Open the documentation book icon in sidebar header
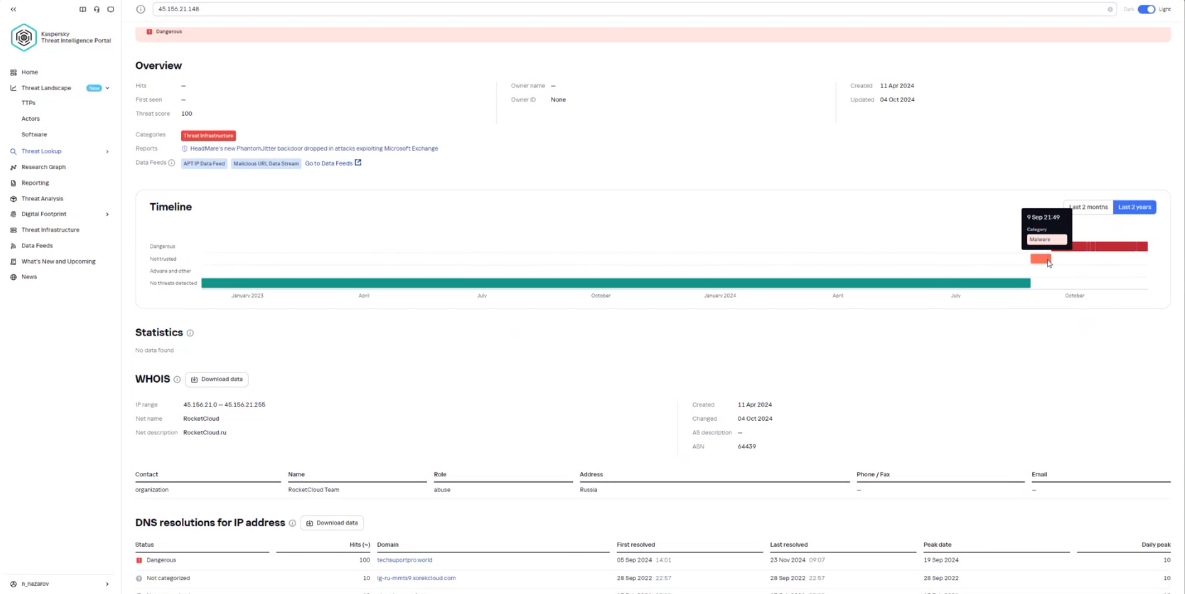The width and height of the screenshot is (1185, 594). point(82,9)
